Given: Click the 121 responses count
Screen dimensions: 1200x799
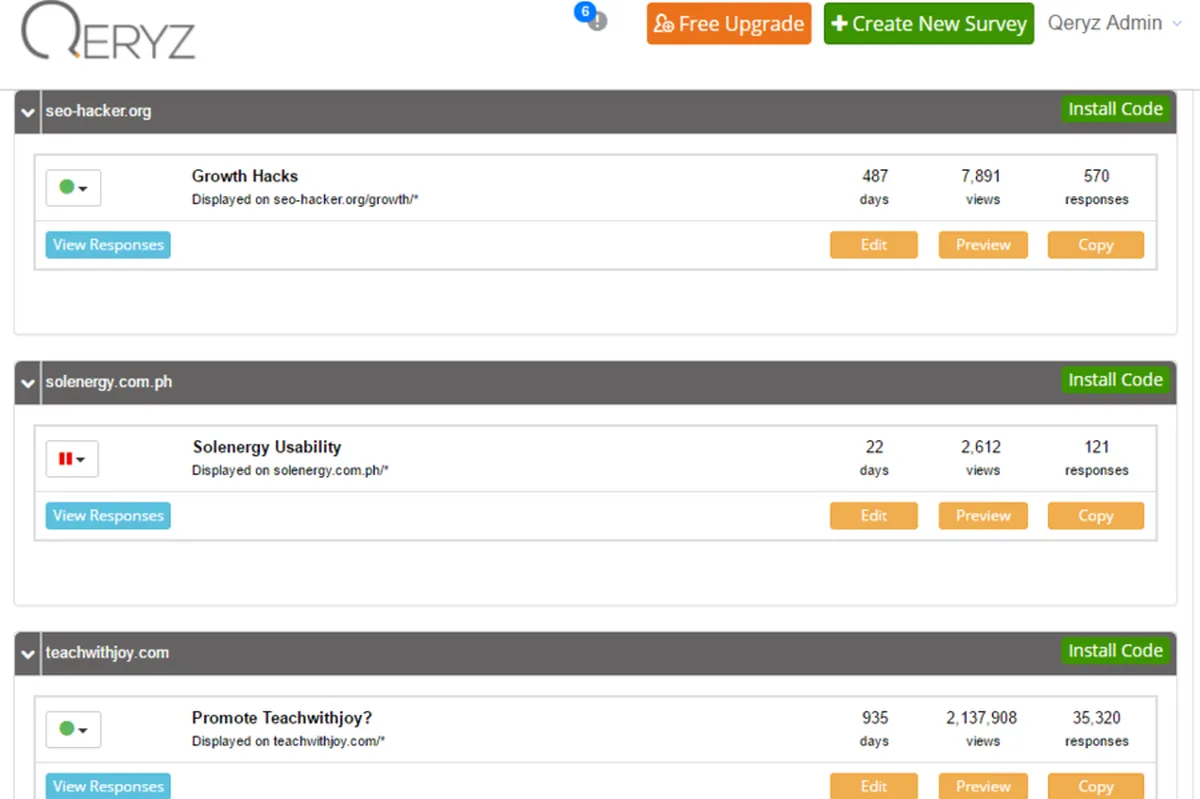Looking at the screenshot, I should [1097, 447].
